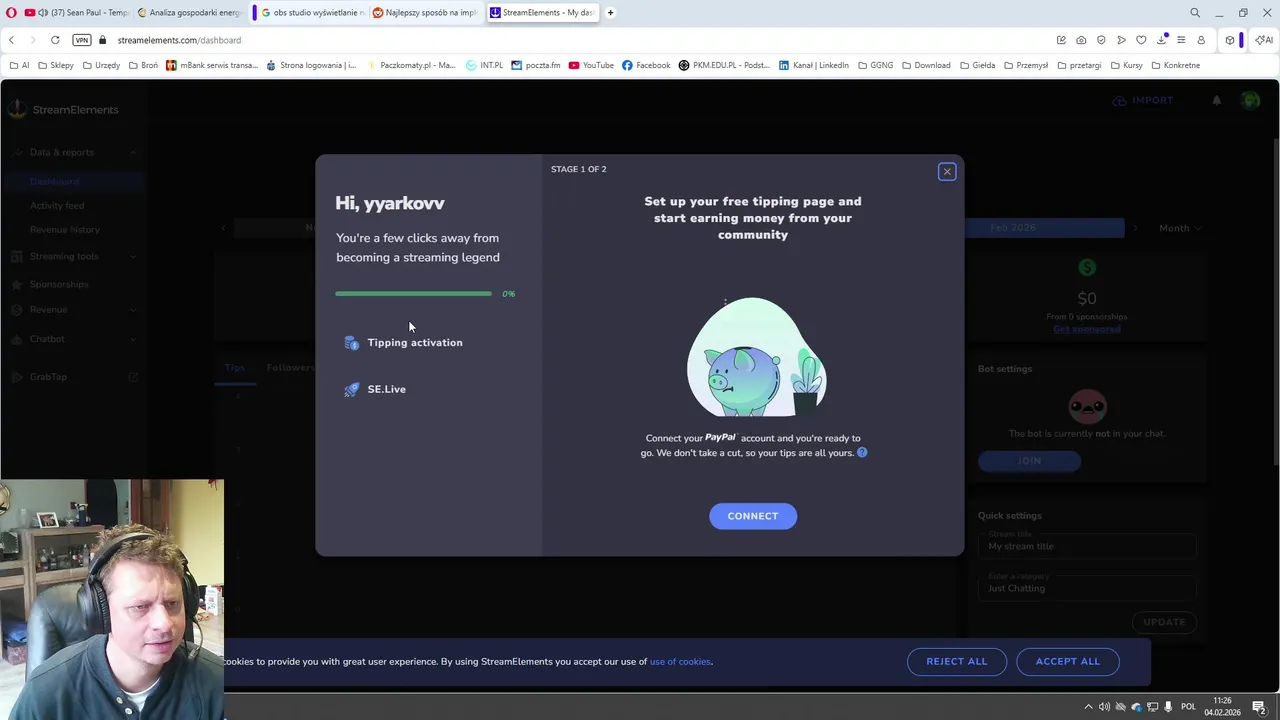Screen dimensions: 1280x720
Task: Reload the StreamElements page
Action: coord(55,40)
